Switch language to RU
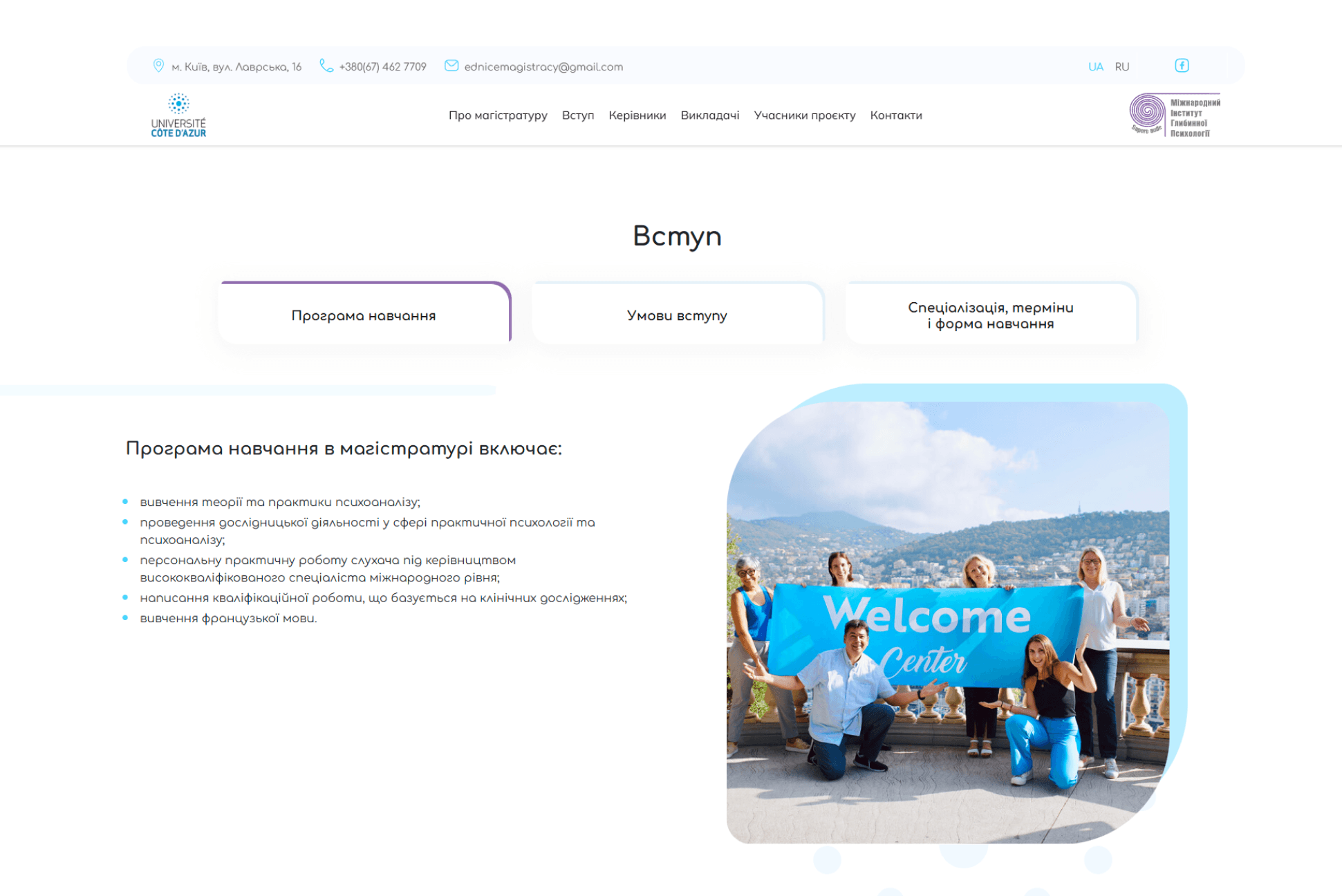Image resolution: width=1342 pixels, height=896 pixels. tap(1121, 67)
